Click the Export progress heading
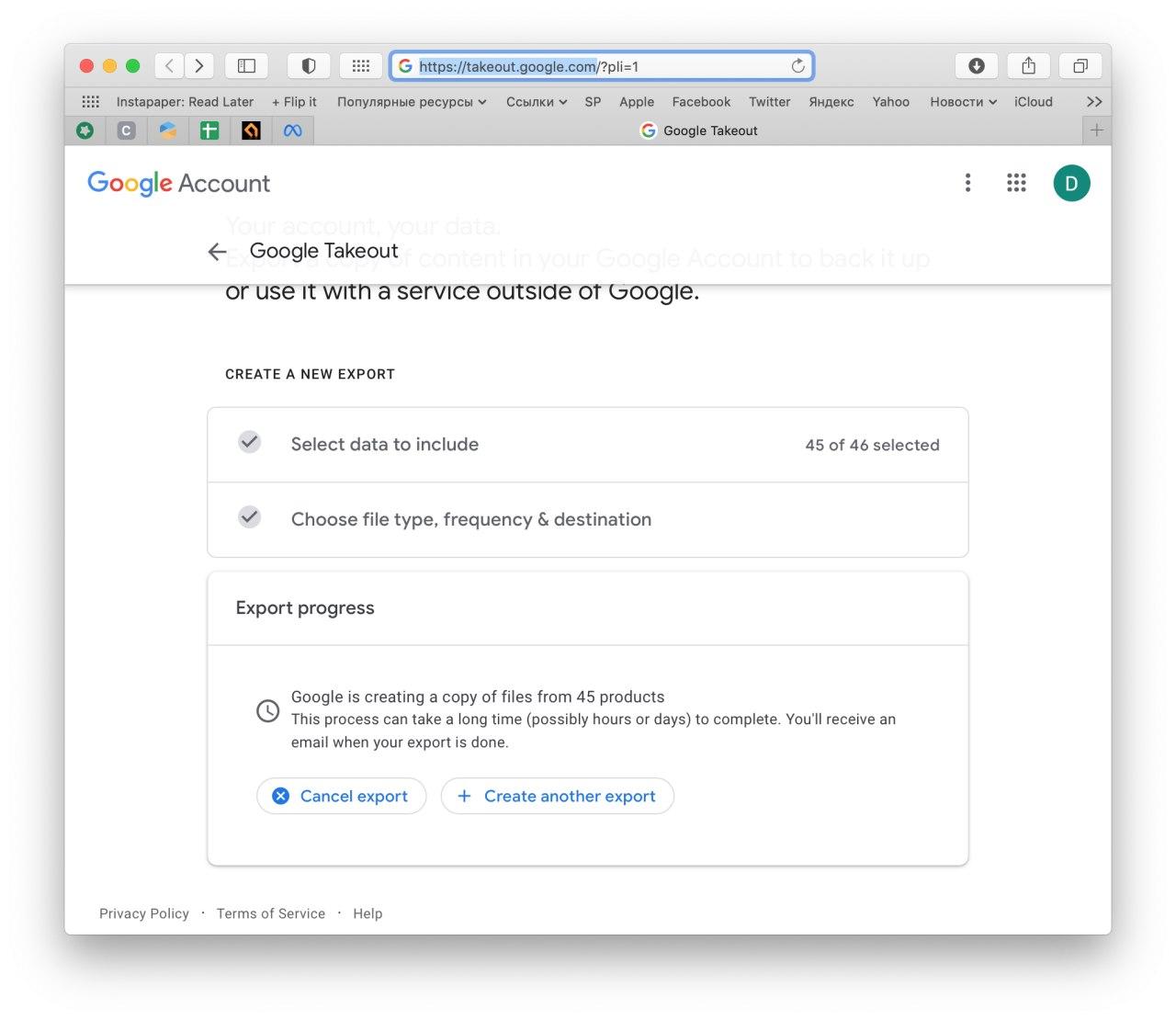Screen dimensions: 1176x1020 pyautogui.click(x=305, y=607)
